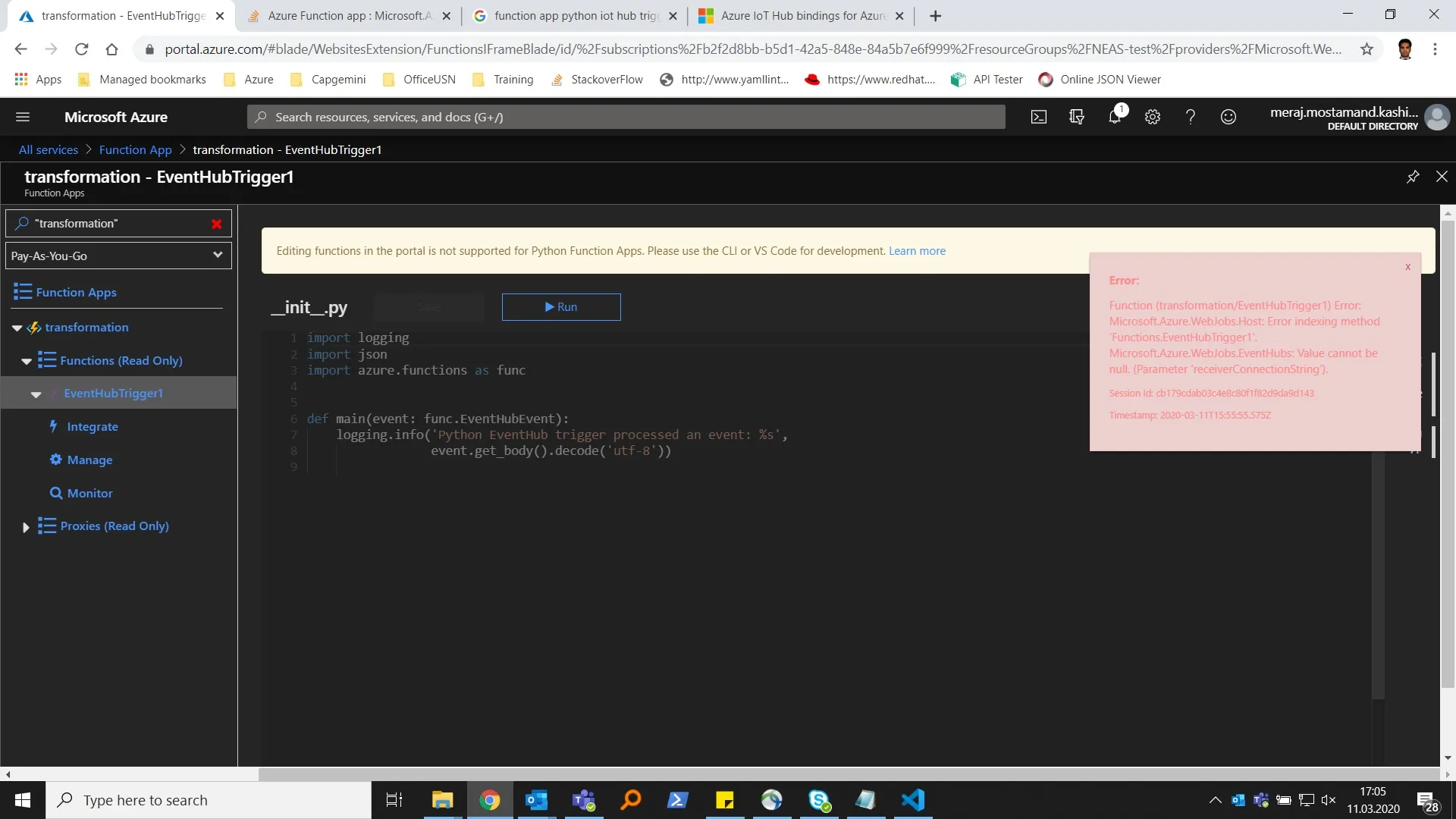Open the feedback smiley icon
The image size is (1456, 819).
click(x=1228, y=117)
